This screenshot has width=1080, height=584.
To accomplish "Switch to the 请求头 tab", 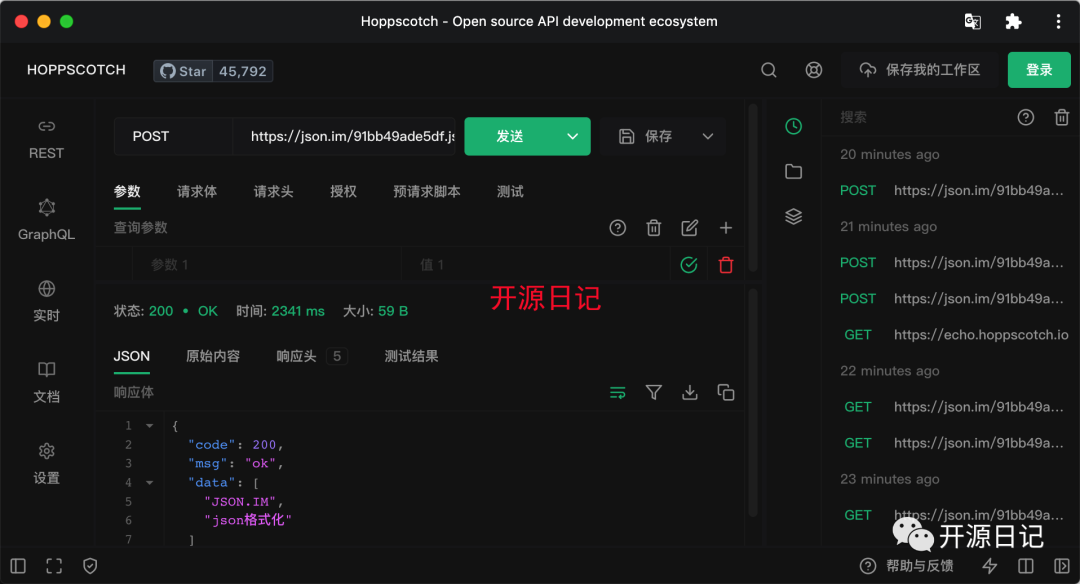I will coord(273,192).
